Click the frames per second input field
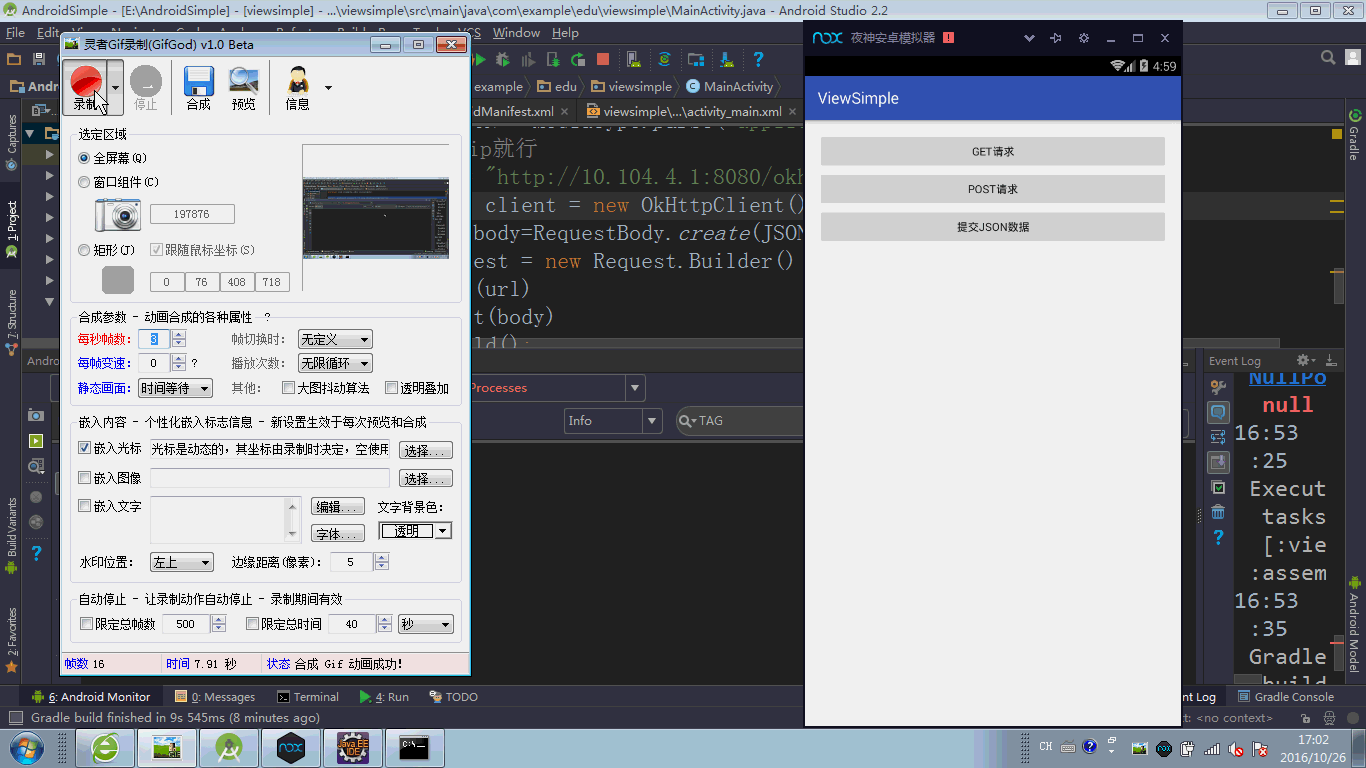Viewport: 1366px width, 768px height. [154, 339]
